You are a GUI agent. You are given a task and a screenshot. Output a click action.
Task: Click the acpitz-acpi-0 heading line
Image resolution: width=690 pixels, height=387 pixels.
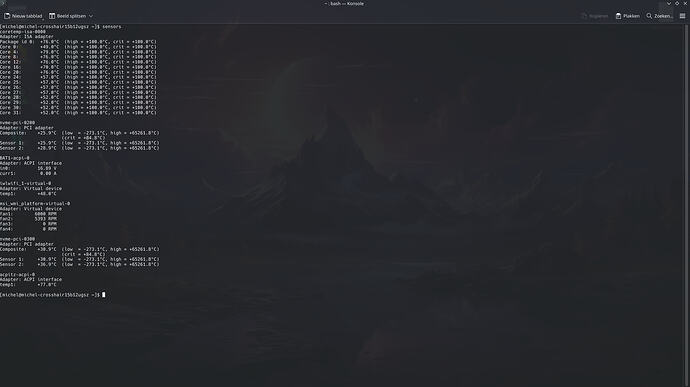tap(18, 274)
